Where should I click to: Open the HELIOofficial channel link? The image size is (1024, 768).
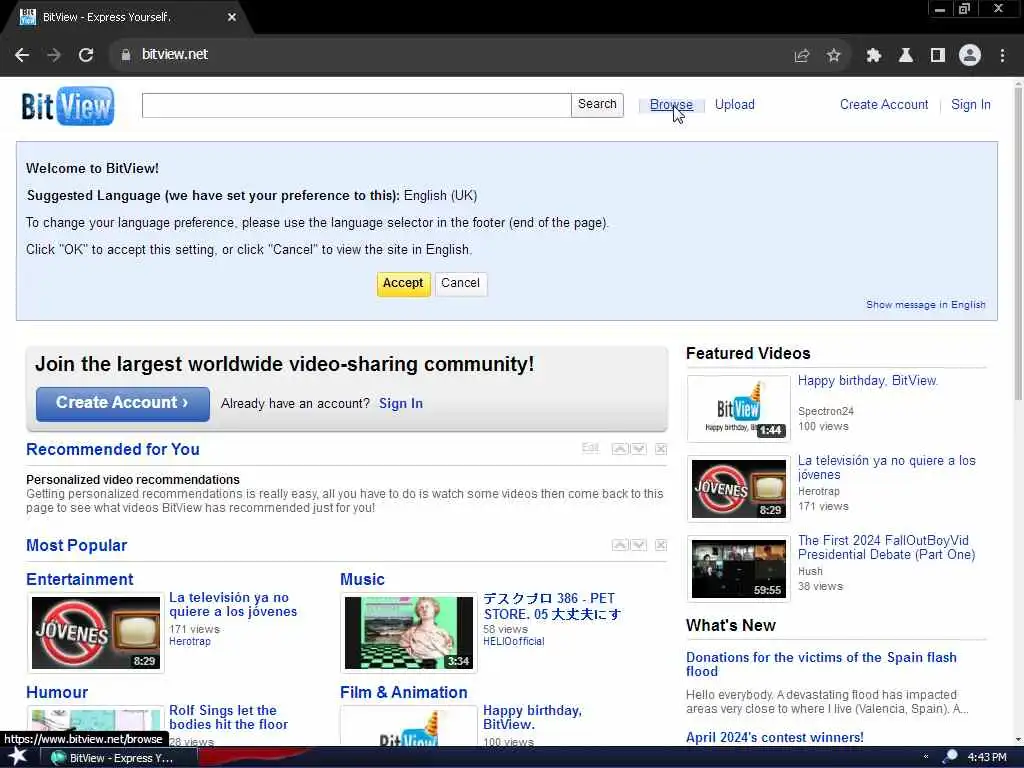pos(514,641)
